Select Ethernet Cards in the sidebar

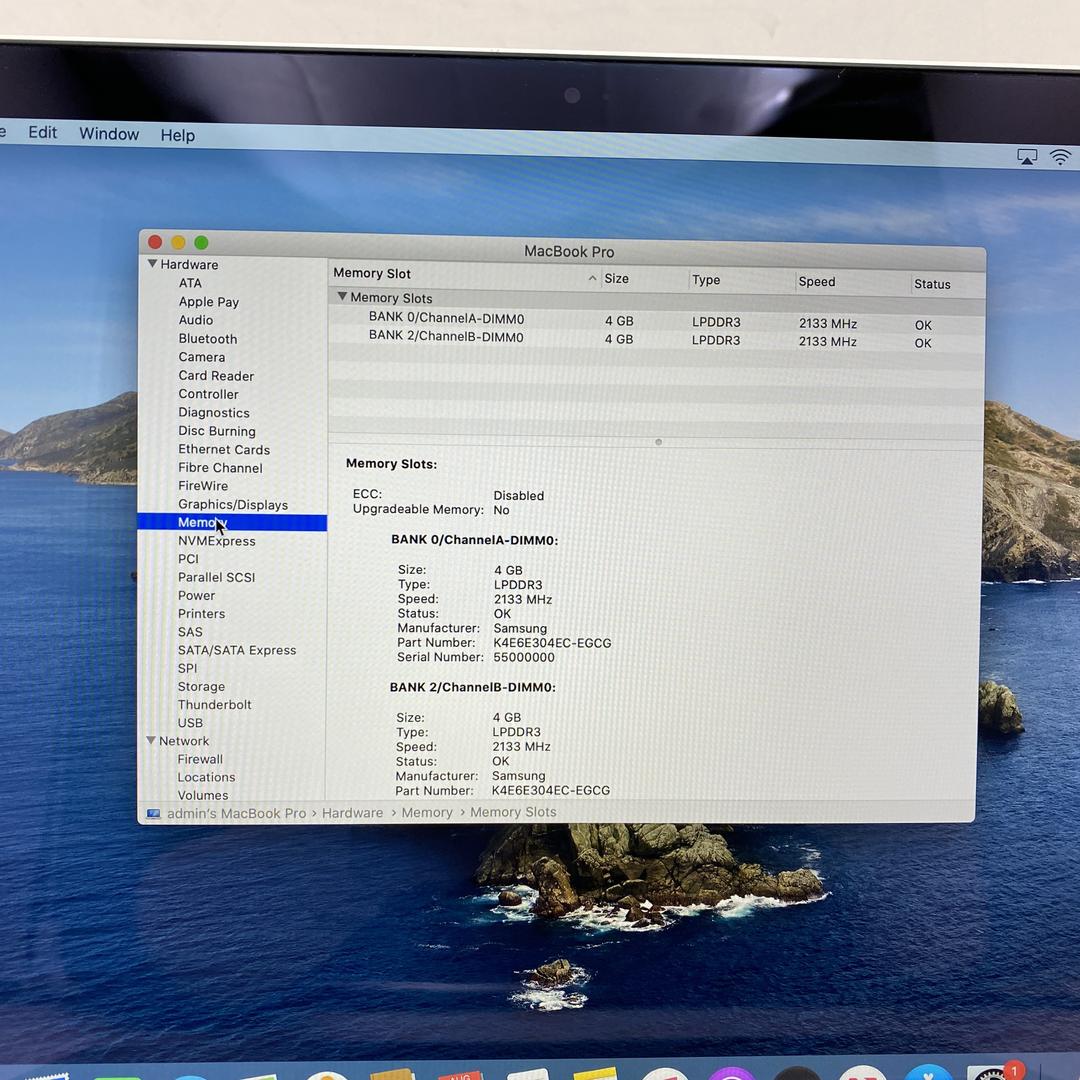(x=224, y=450)
